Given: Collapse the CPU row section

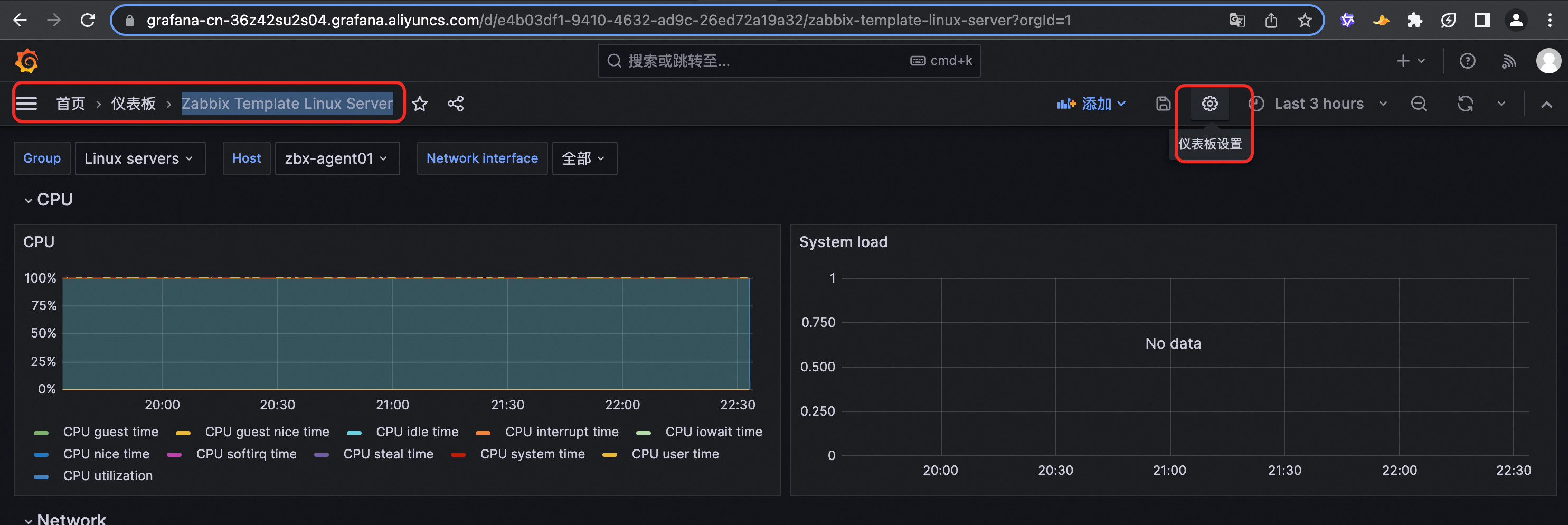Looking at the screenshot, I should pos(28,200).
